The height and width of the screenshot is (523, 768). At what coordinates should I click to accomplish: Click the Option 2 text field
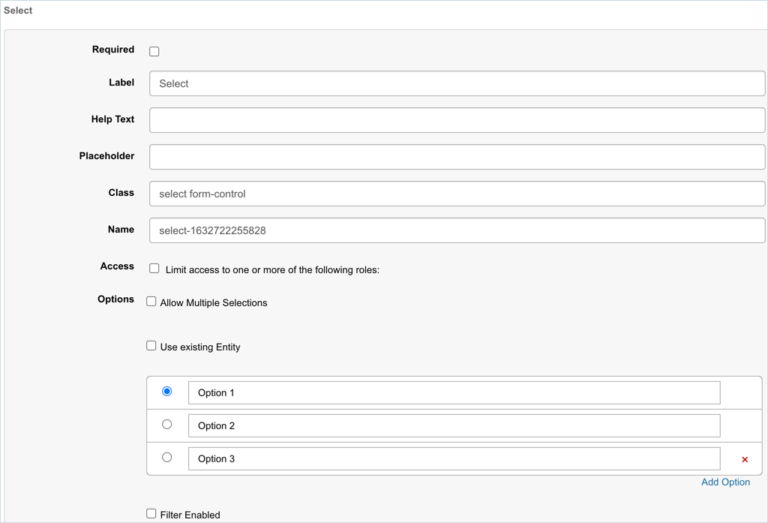tap(454, 426)
